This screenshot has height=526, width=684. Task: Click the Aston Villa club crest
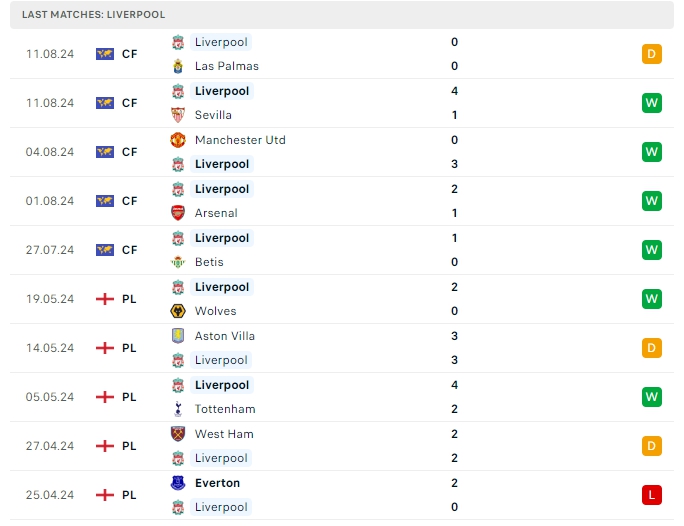(177, 336)
